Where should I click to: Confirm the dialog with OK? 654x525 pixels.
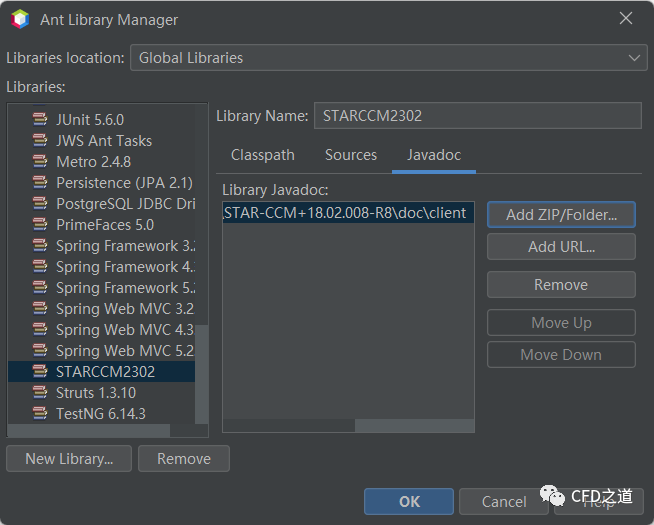[409, 501]
